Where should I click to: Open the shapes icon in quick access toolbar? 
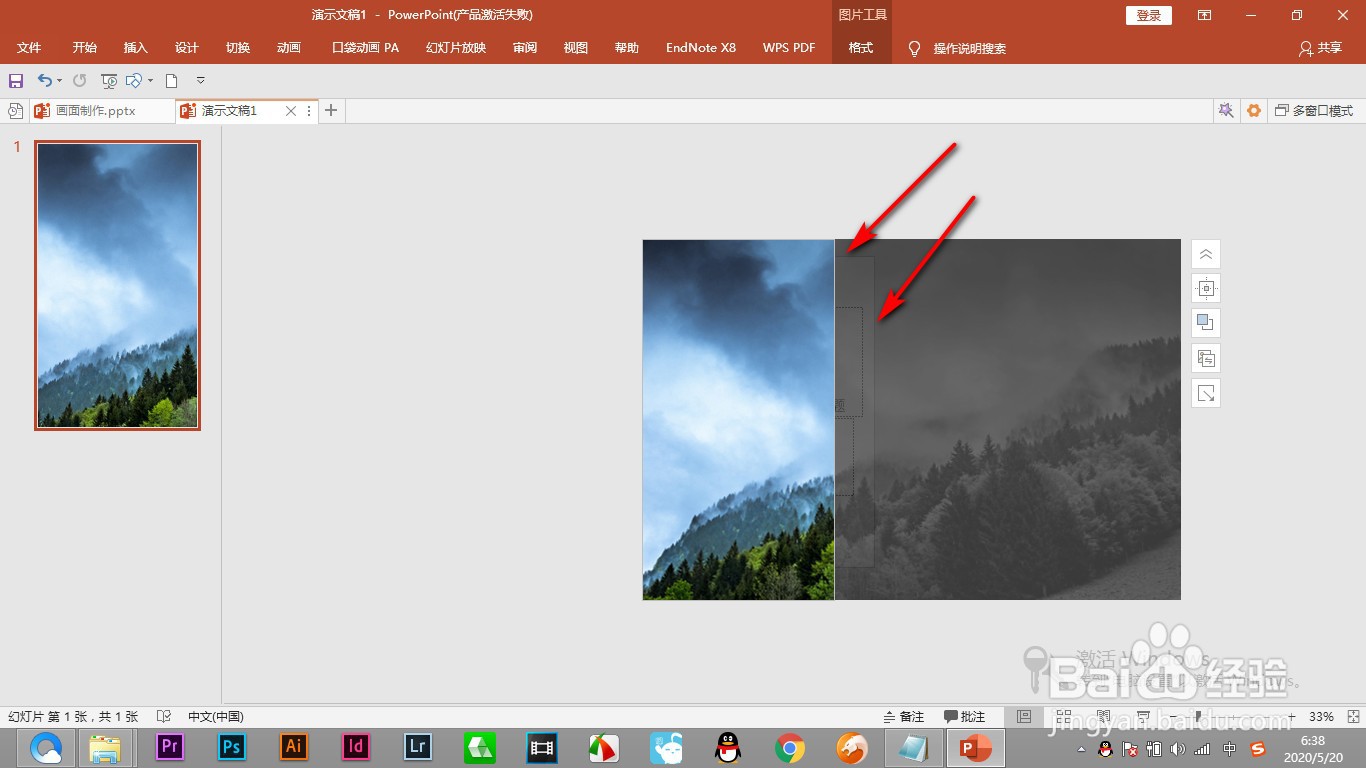click(134, 81)
